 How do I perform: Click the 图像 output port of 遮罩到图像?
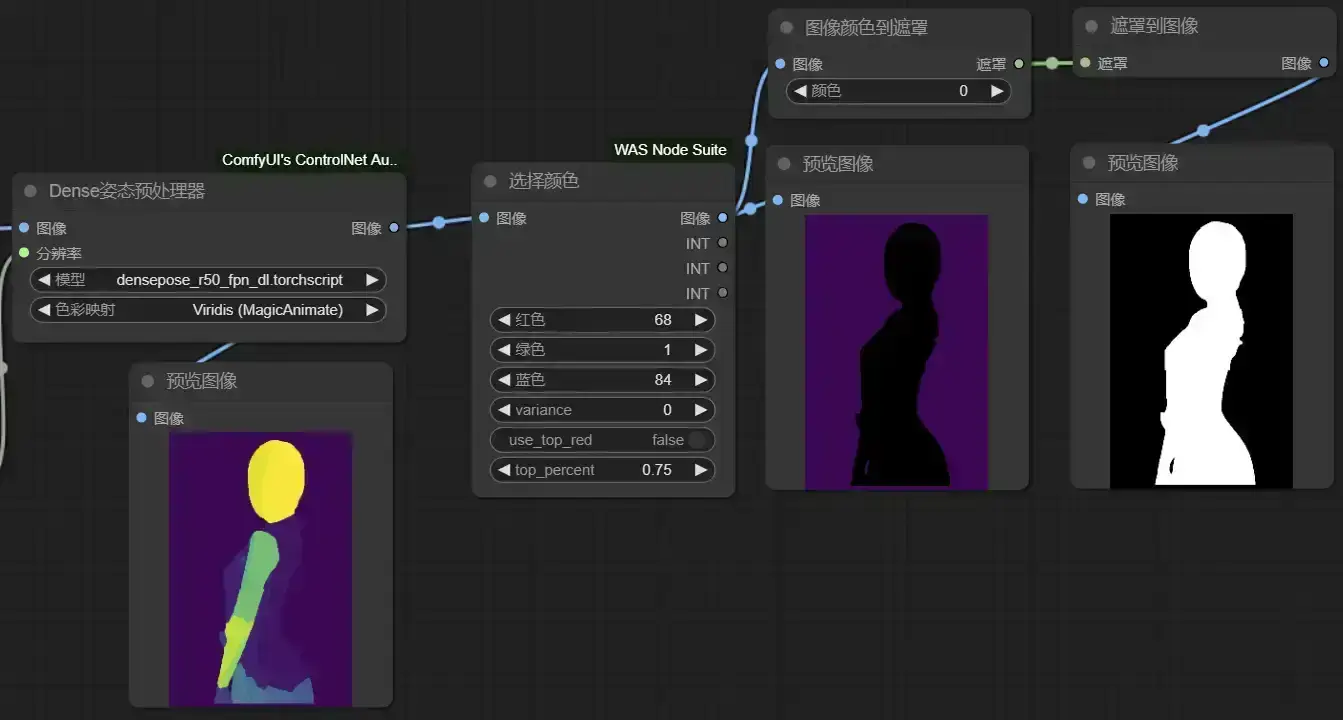[x=1324, y=63]
